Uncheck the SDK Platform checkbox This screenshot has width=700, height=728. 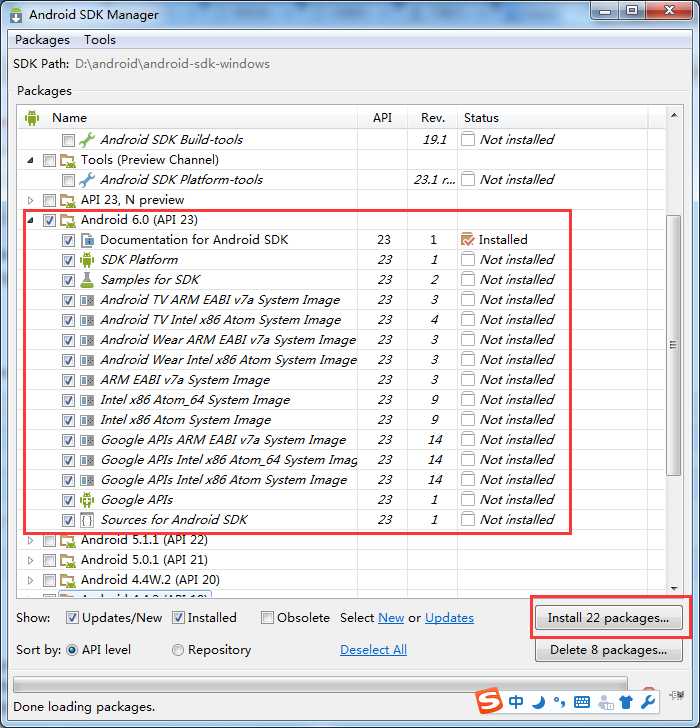coord(68,260)
